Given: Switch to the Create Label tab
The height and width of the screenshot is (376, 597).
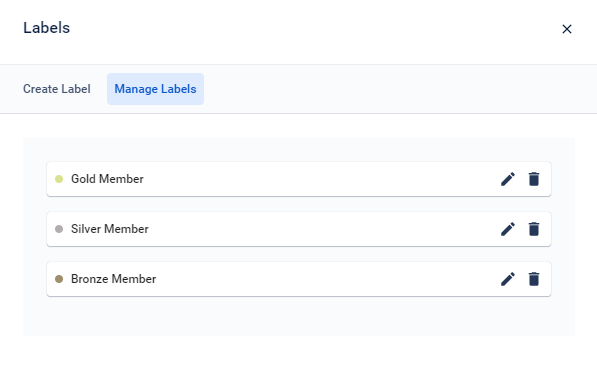Looking at the screenshot, I should 57,89.
